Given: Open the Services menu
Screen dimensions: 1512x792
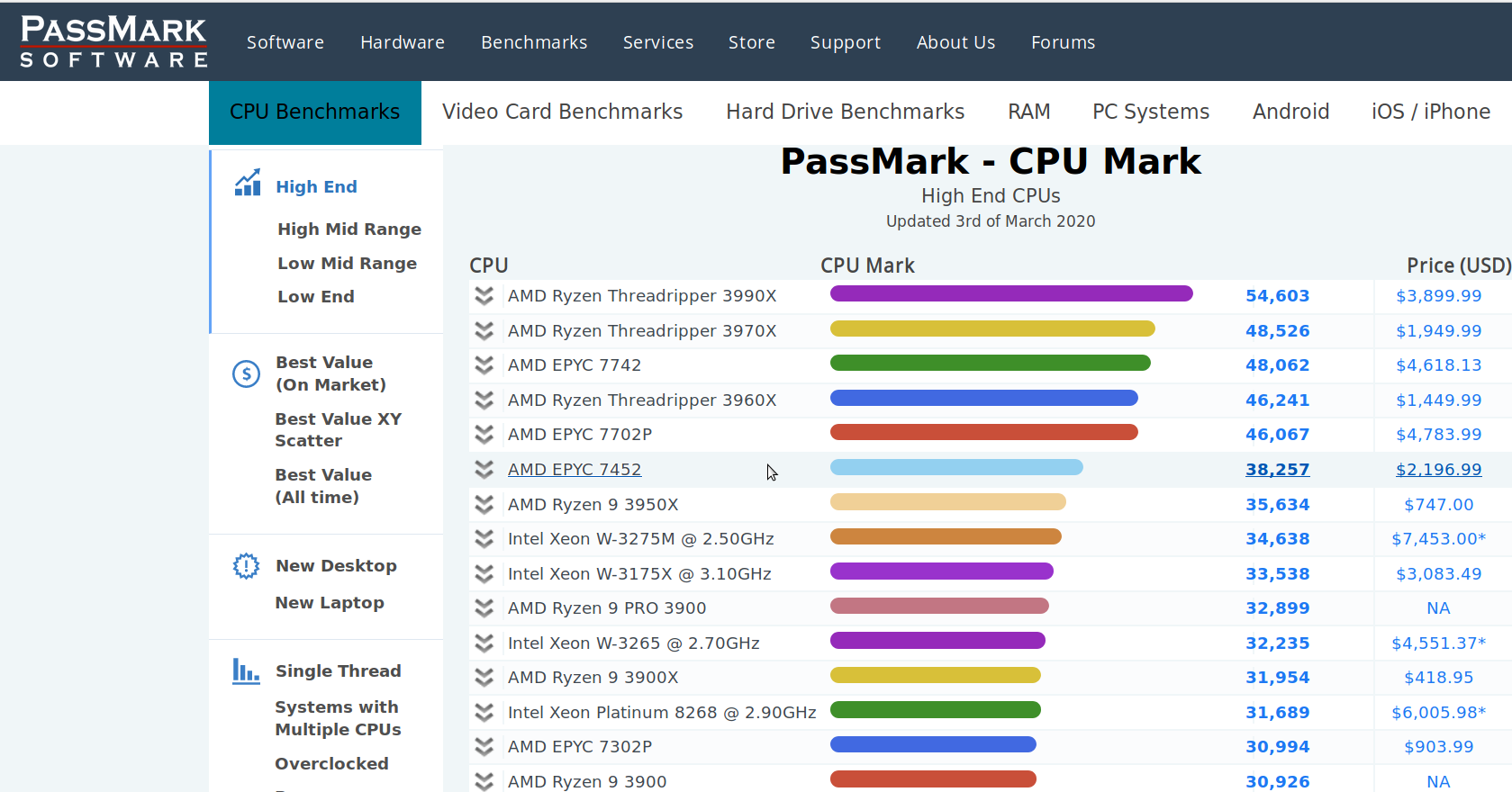Looking at the screenshot, I should (x=658, y=42).
